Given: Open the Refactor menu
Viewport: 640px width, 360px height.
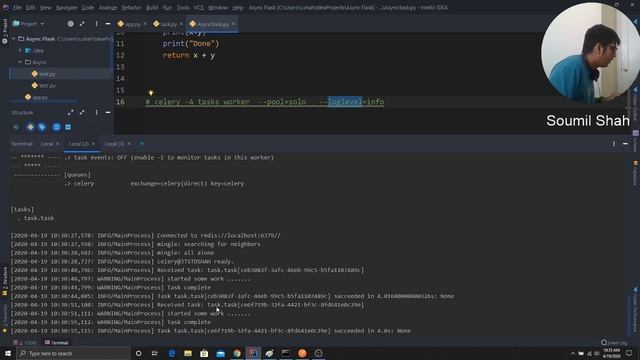Looking at the screenshot, I should point(131,7).
